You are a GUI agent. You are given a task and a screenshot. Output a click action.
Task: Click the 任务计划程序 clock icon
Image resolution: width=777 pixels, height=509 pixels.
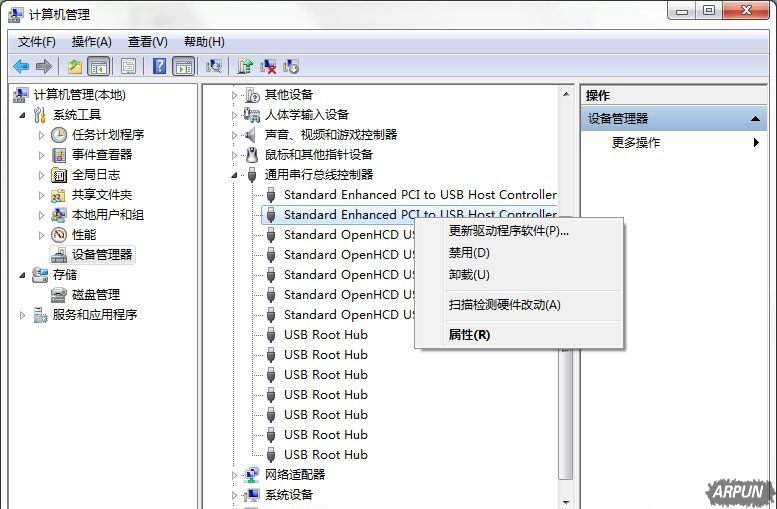pos(59,135)
